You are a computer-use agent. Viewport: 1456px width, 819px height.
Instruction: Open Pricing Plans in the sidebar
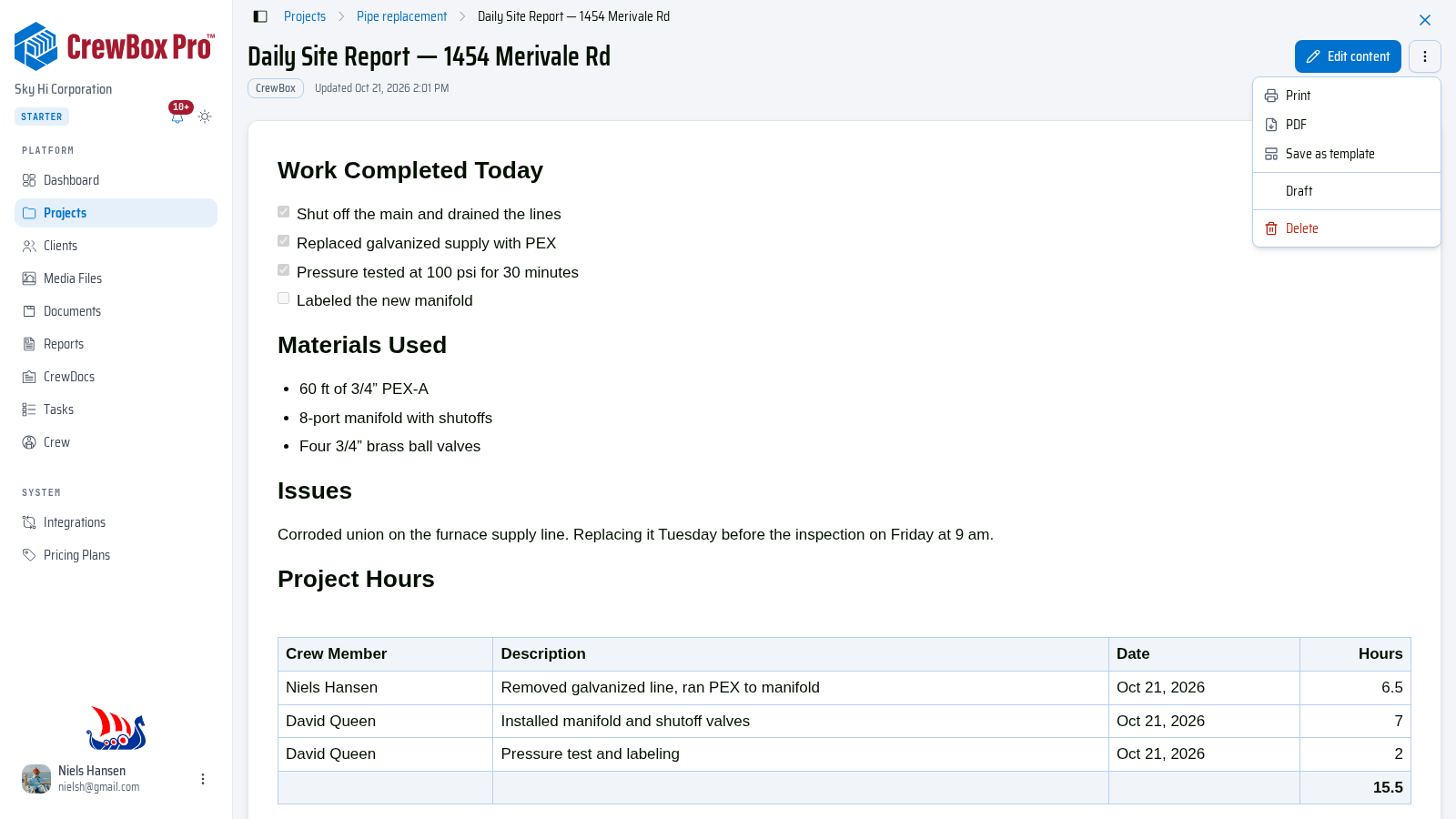[x=116, y=555]
